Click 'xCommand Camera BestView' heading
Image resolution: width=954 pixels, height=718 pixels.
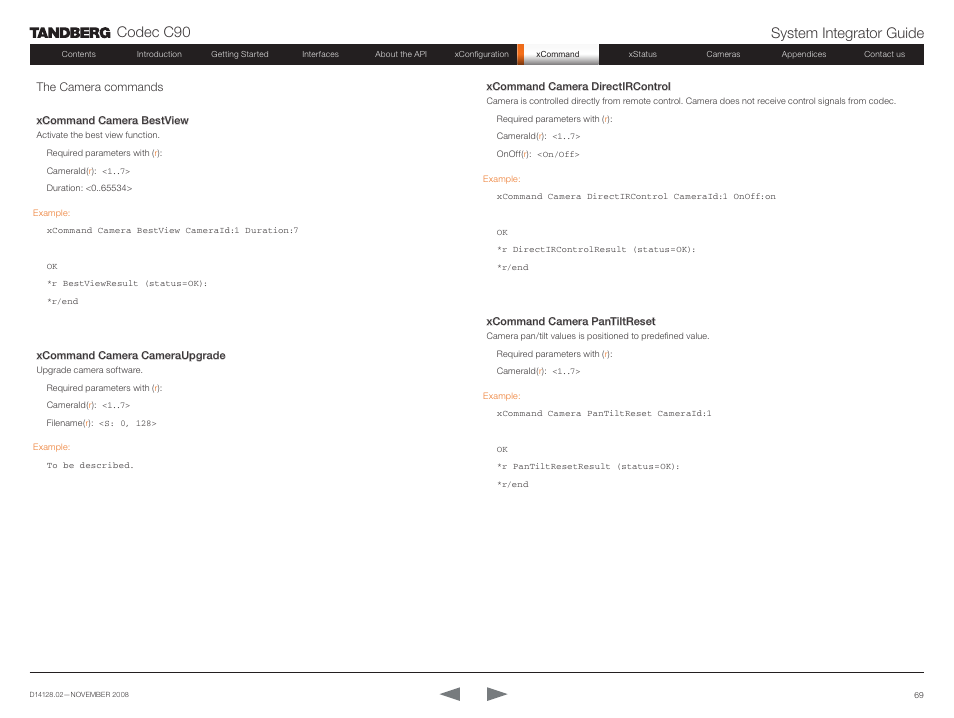point(113,120)
